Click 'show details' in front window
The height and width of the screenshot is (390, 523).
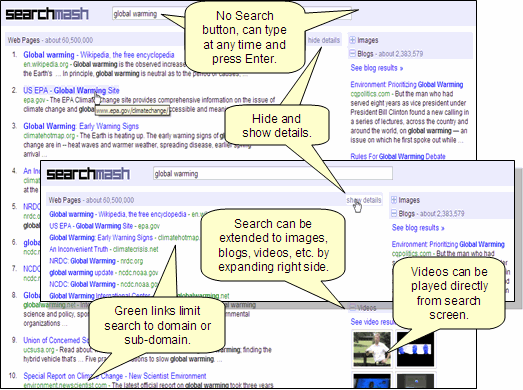(x=364, y=200)
